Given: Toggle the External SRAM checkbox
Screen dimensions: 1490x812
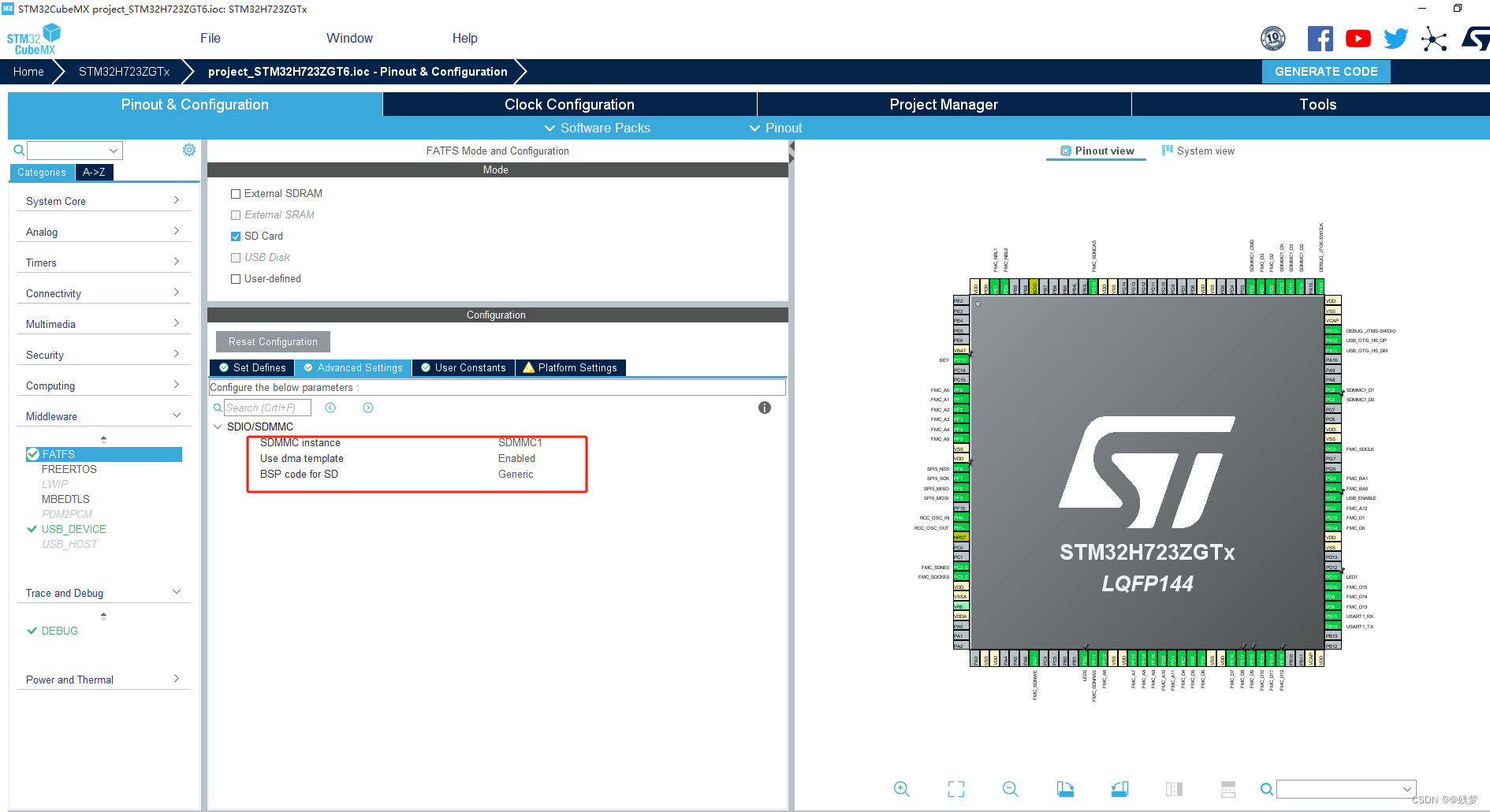Looking at the screenshot, I should pyautogui.click(x=236, y=215).
